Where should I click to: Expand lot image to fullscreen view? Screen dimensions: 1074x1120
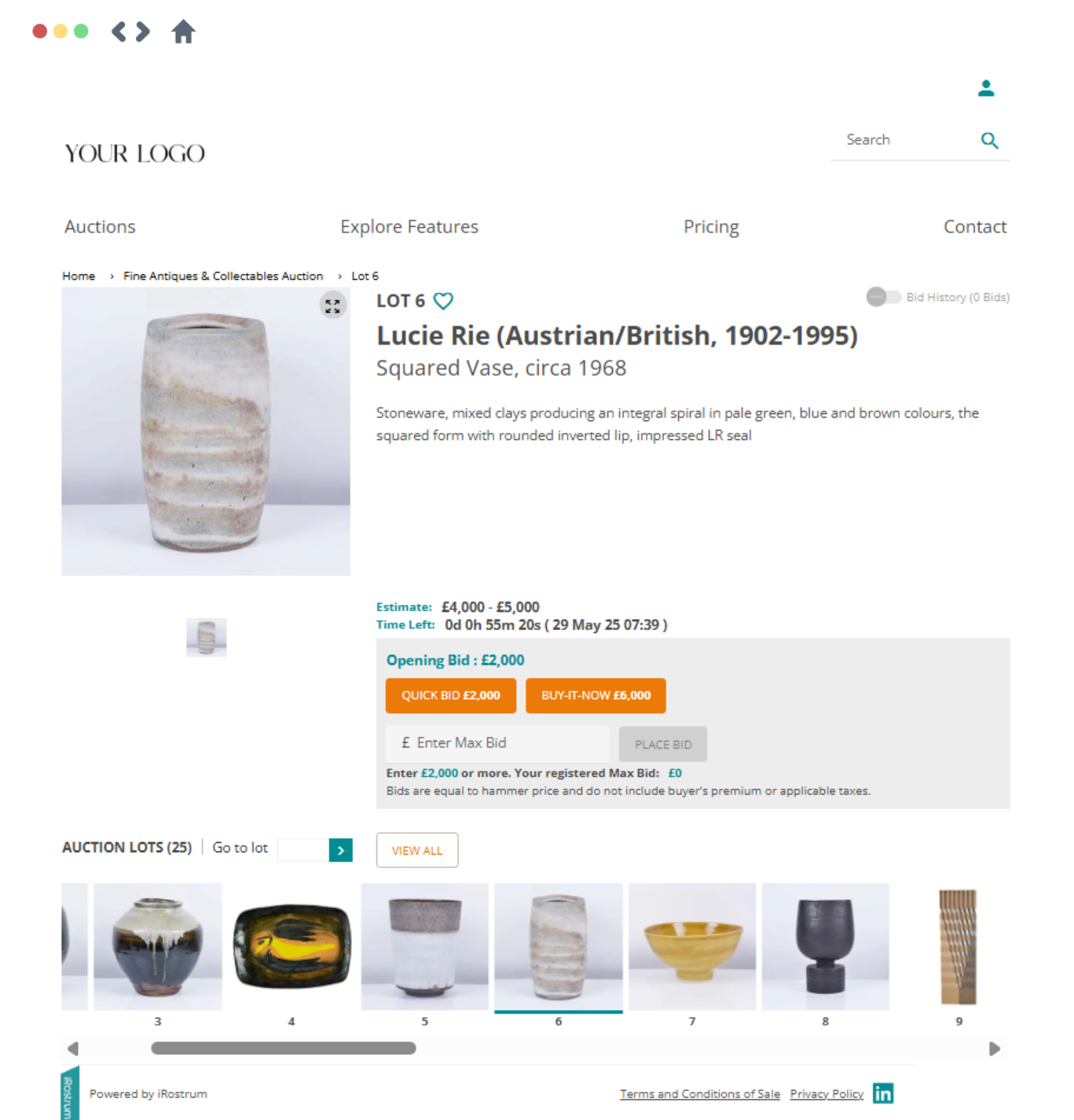pos(333,306)
